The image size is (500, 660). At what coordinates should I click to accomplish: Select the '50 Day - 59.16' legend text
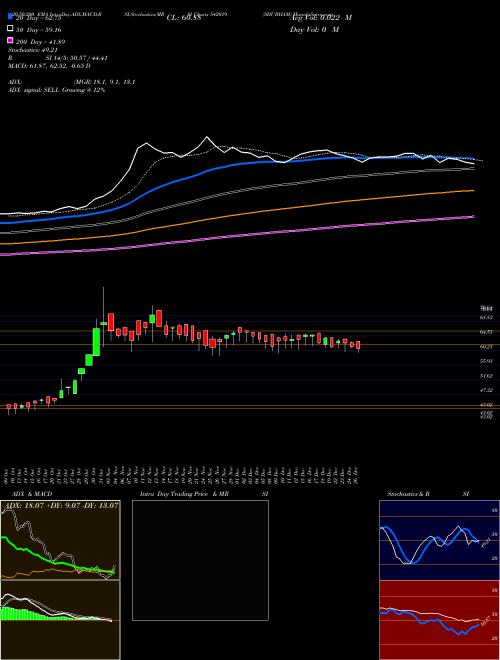point(39,30)
